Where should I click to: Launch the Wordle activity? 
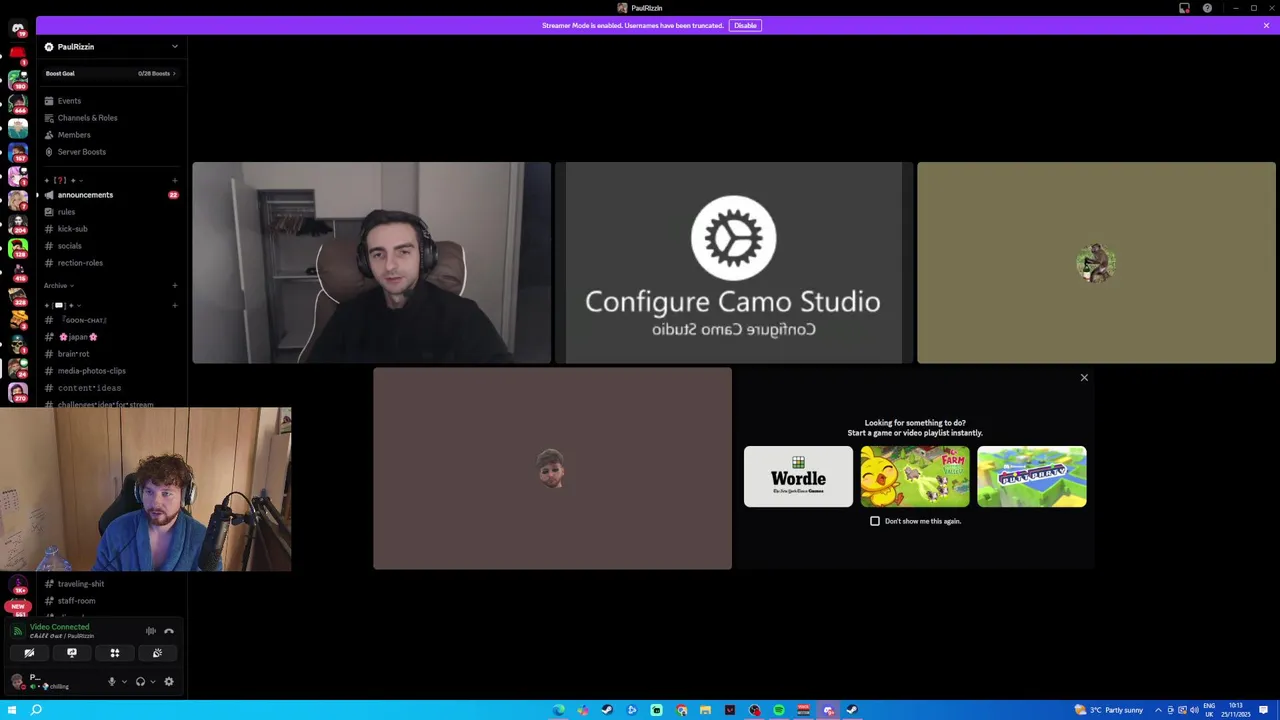[798, 477]
